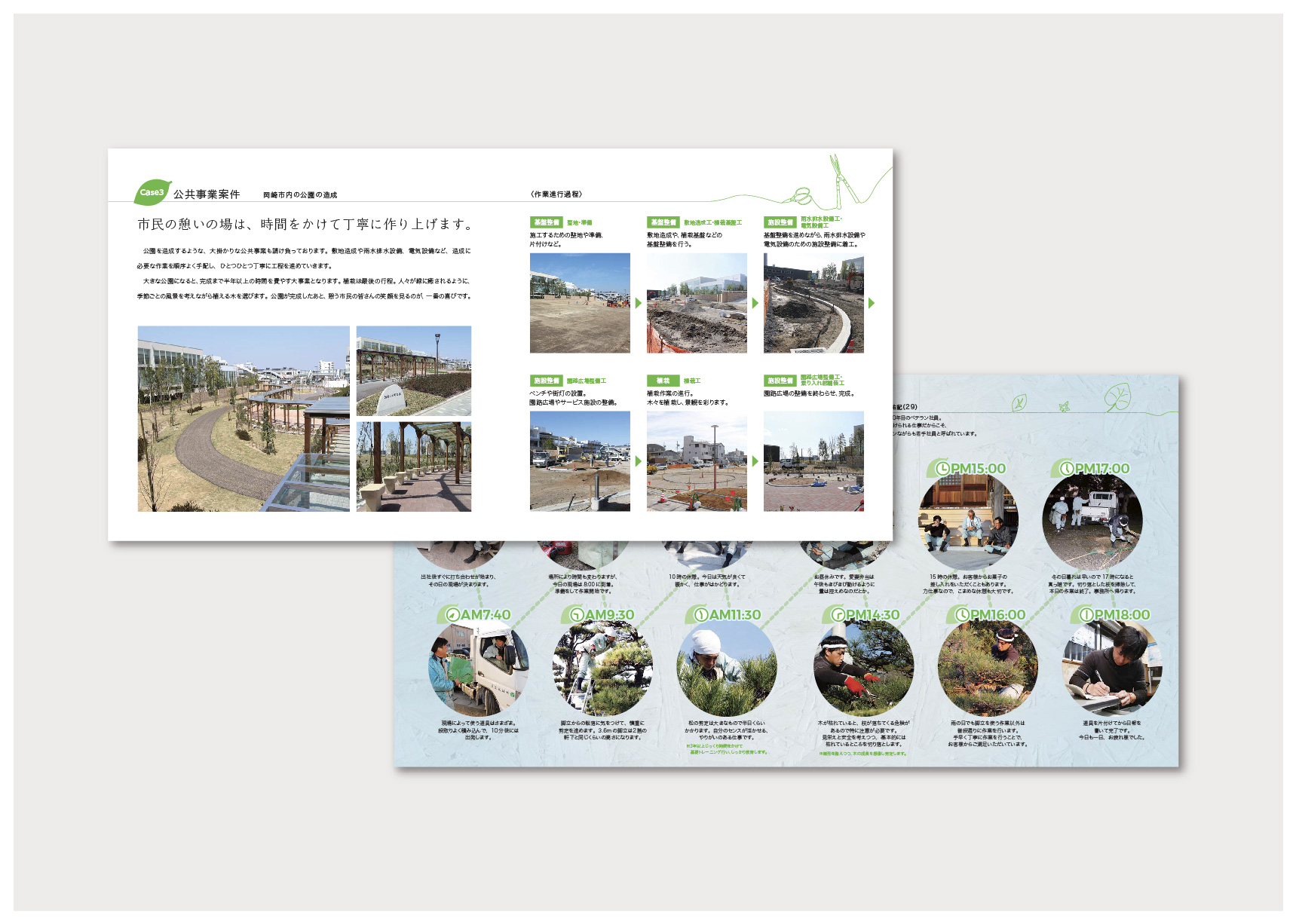The width and height of the screenshot is (1296, 924).
Task: Click the clock icon beside PM14:30
Action: tap(838, 615)
